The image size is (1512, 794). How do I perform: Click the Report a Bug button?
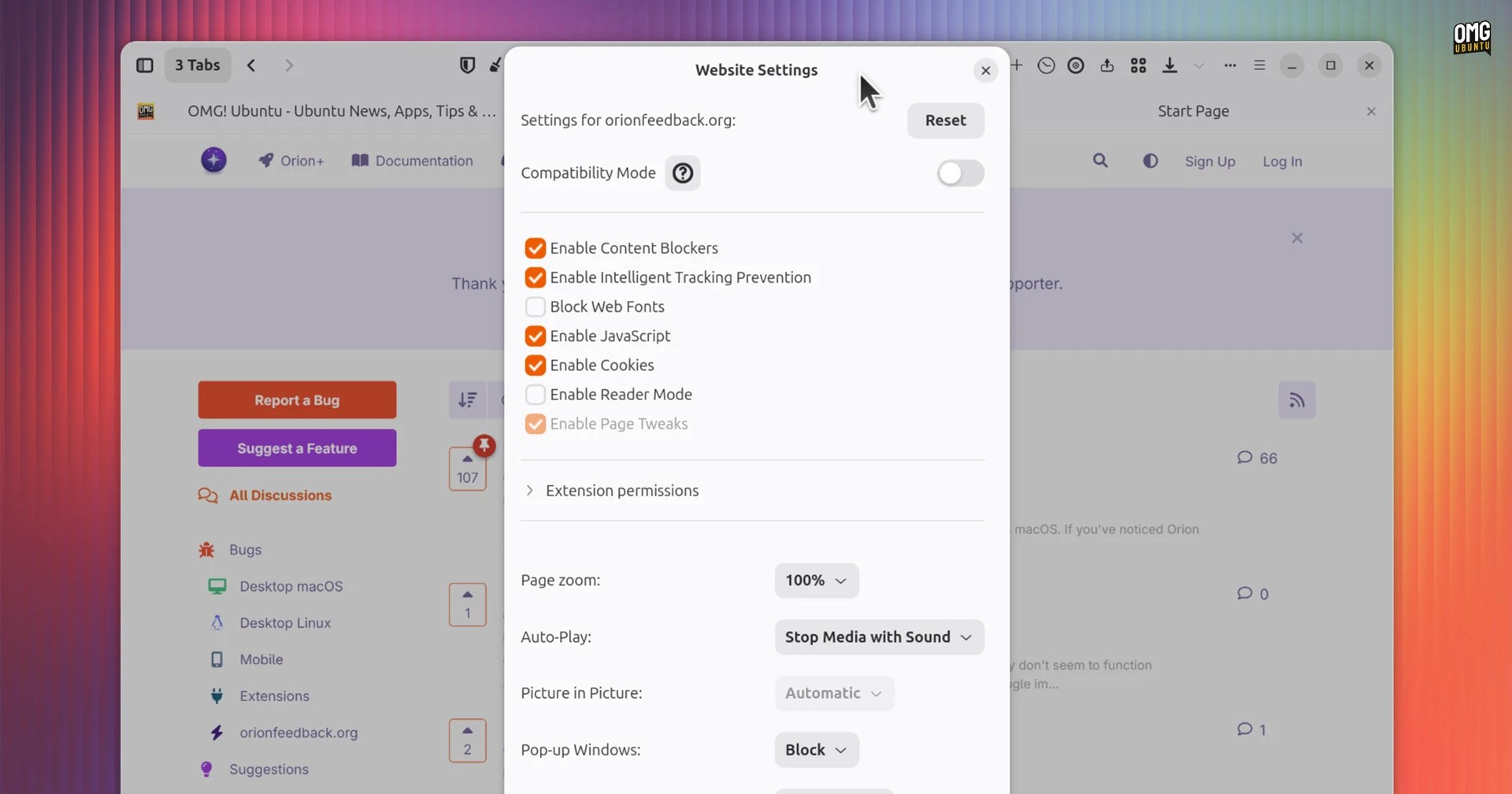pyautogui.click(x=297, y=400)
